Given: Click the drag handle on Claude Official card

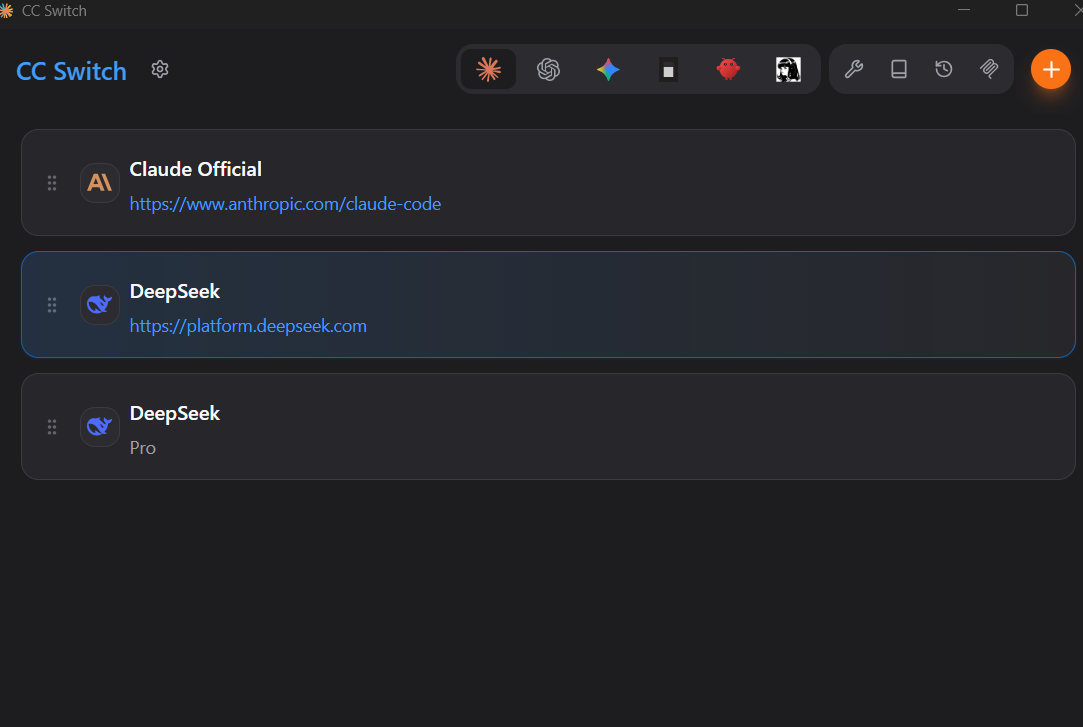Looking at the screenshot, I should point(52,183).
